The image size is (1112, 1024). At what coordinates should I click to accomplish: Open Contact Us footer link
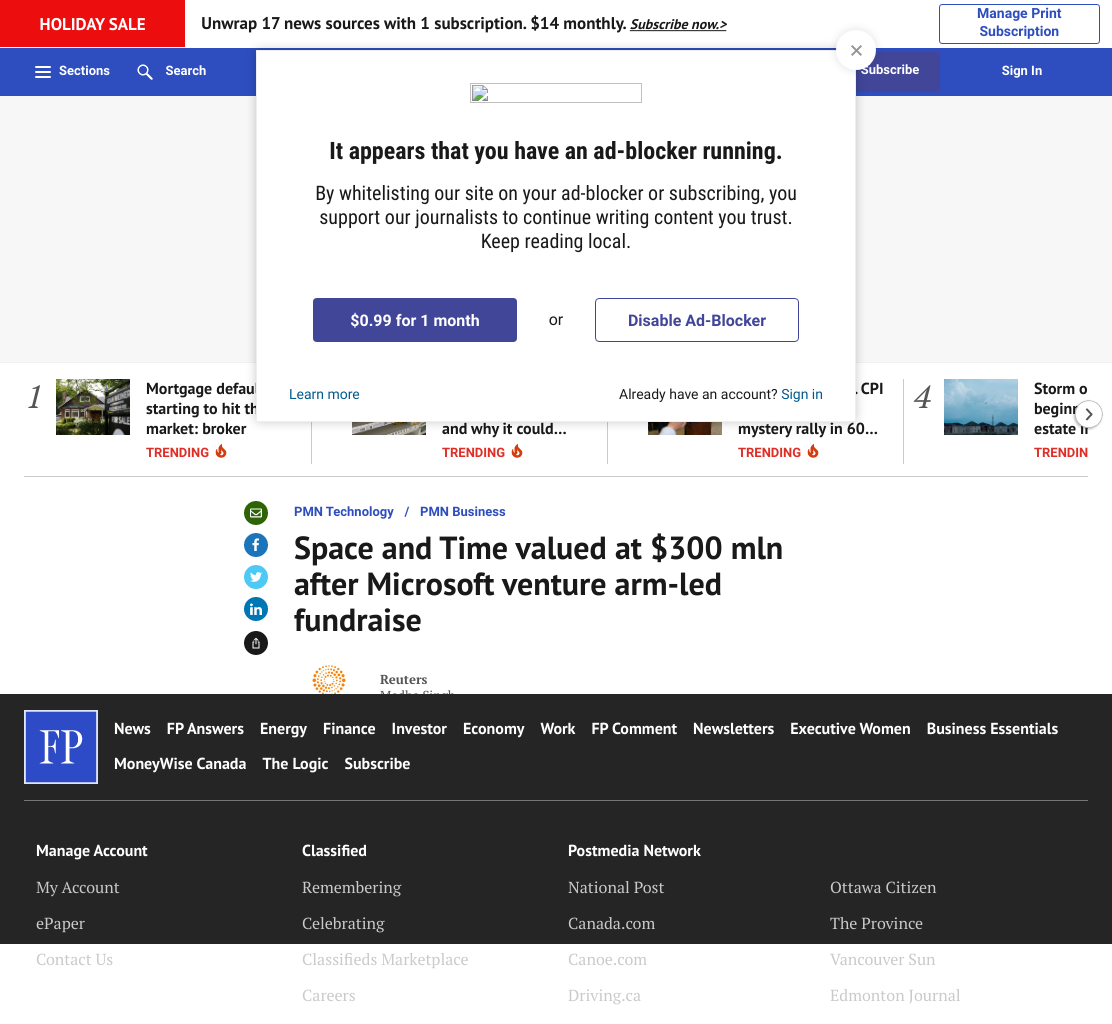click(74, 959)
